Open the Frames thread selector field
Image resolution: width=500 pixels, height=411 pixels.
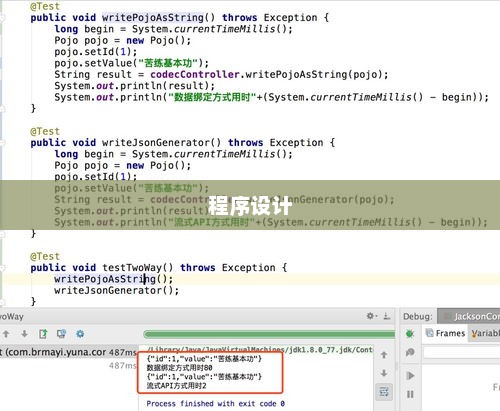[462, 352]
